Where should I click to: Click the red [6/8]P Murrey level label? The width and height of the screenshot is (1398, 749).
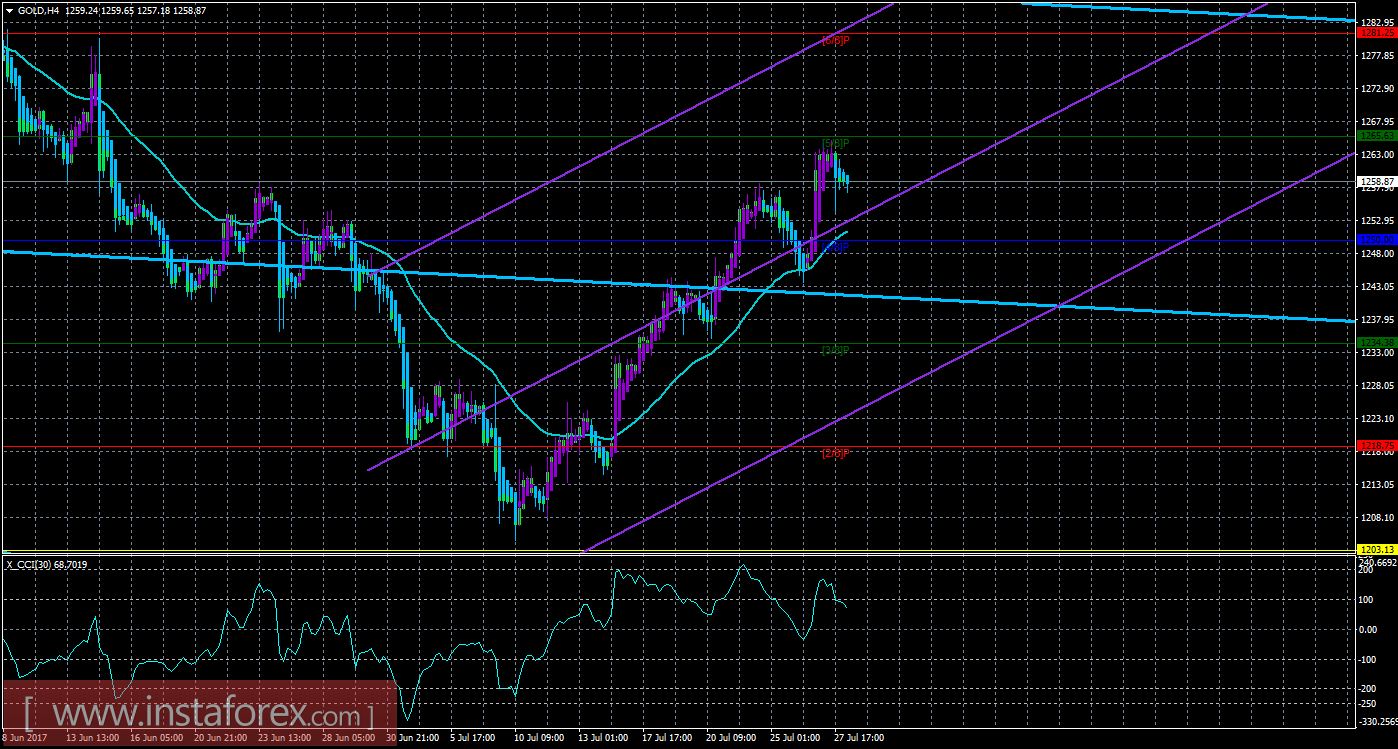point(836,41)
